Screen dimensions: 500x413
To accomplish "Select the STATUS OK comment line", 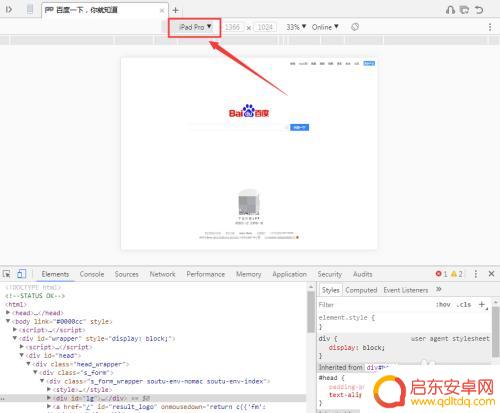I will 35,296.
